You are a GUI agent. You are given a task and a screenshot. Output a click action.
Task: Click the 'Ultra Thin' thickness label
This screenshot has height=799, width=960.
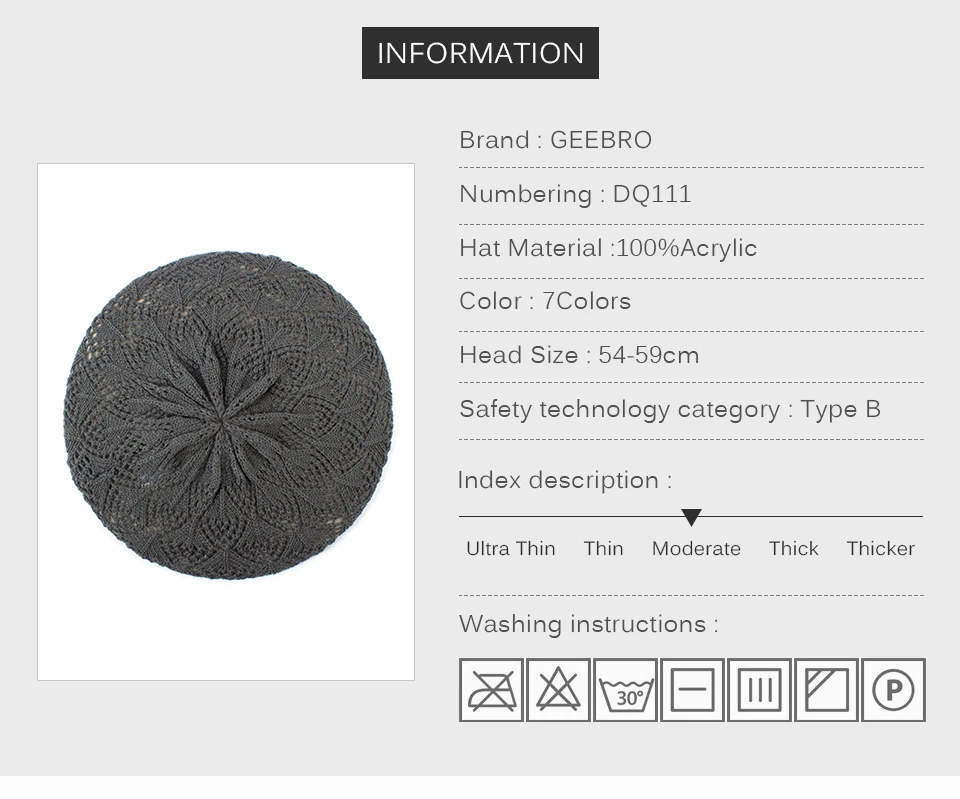coord(511,549)
